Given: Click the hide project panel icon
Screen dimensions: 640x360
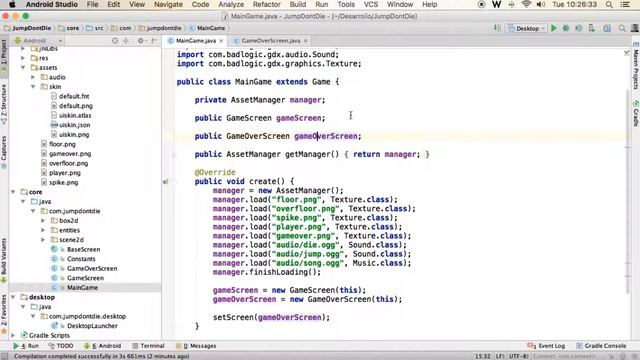Looking at the screenshot, I should pyautogui.click(x=154, y=41).
